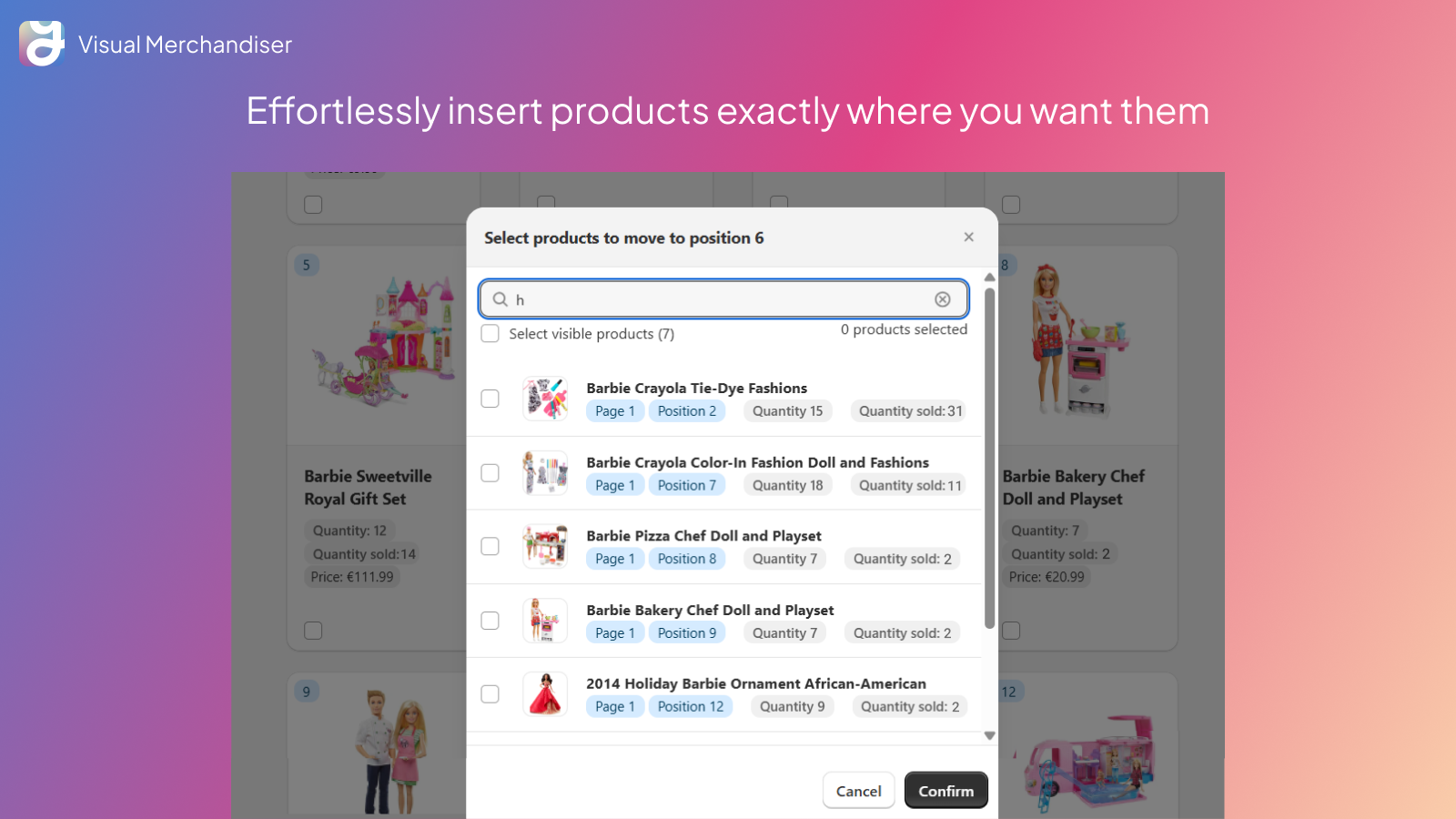Click the Quantity 18 badge
The height and width of the screenshot is (819, 1456).
(787, 486)
